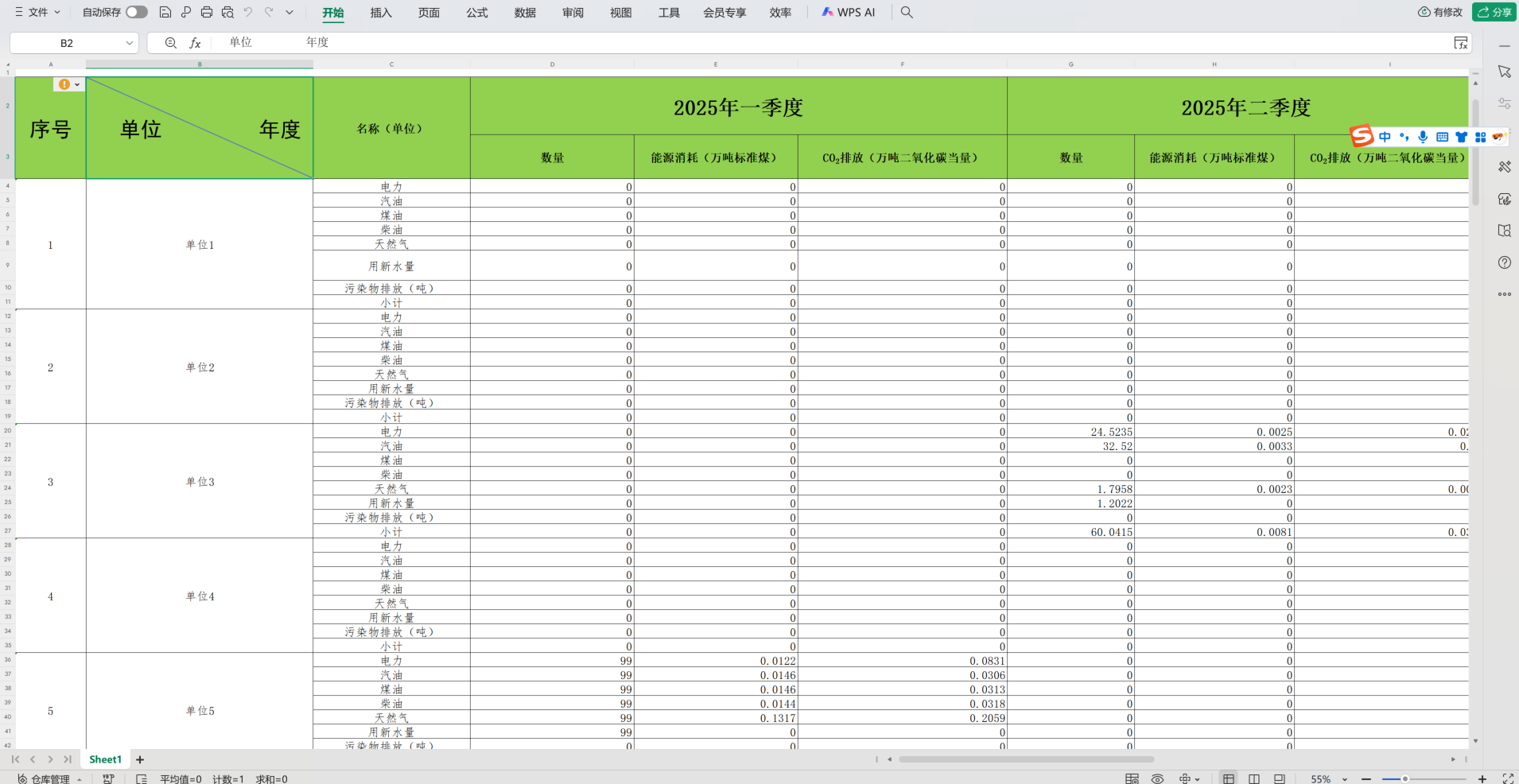Click the Sogou S input method logo
The height and width of the screenshot is (784, 1519).
coord(1362,136)
